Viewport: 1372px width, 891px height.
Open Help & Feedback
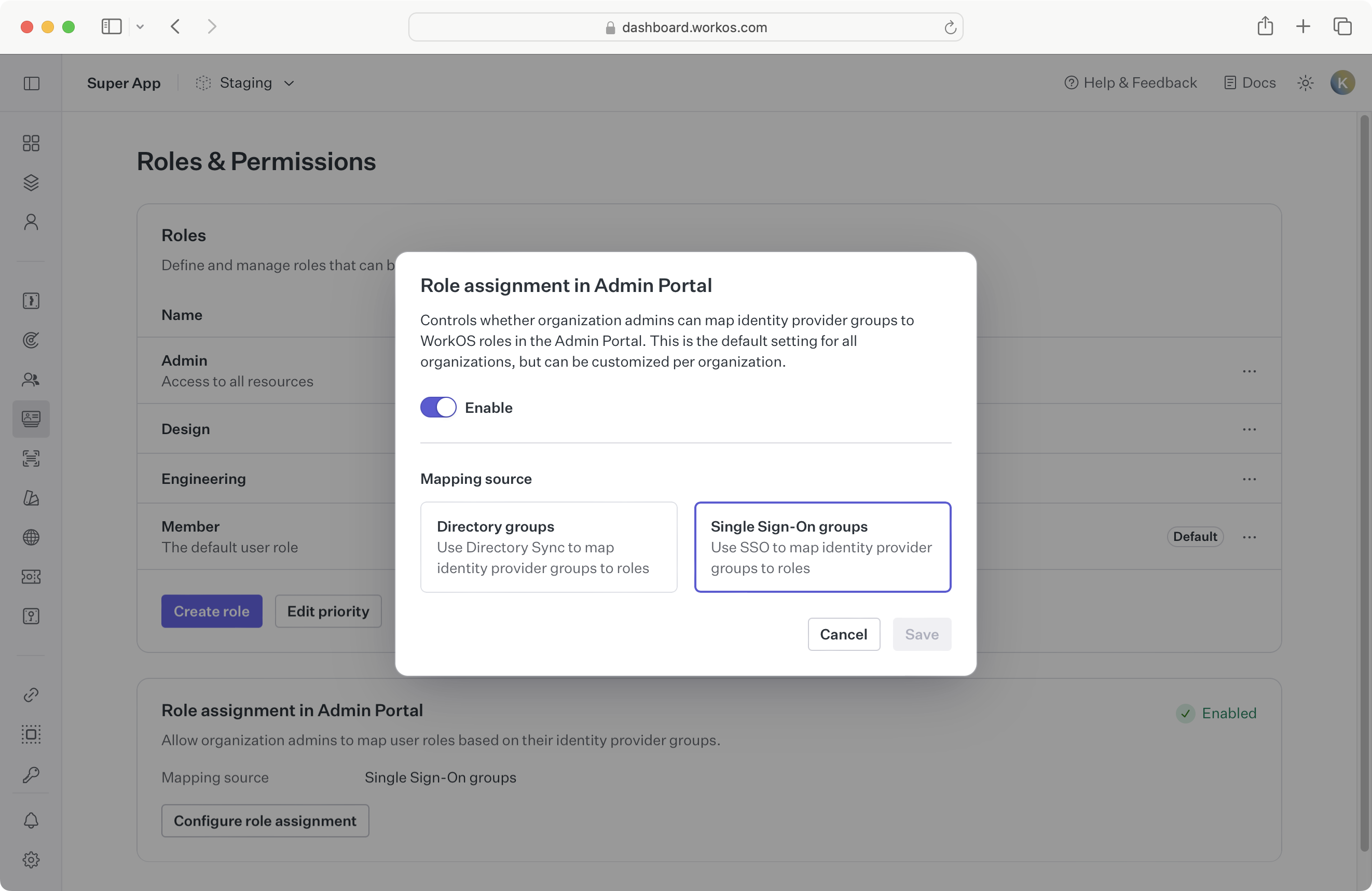click(1131, 82)
